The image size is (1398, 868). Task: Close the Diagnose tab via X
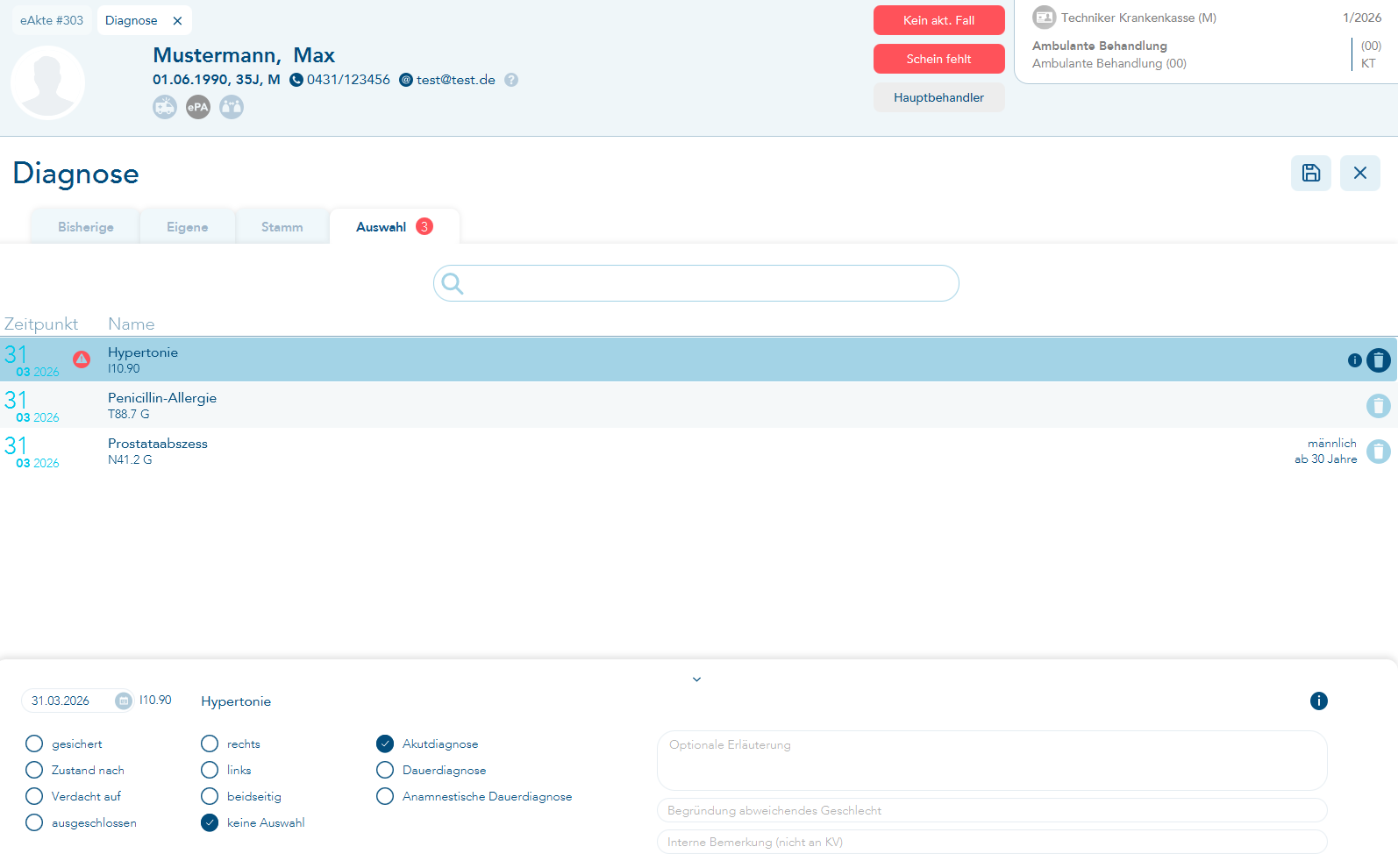point(177,20)
